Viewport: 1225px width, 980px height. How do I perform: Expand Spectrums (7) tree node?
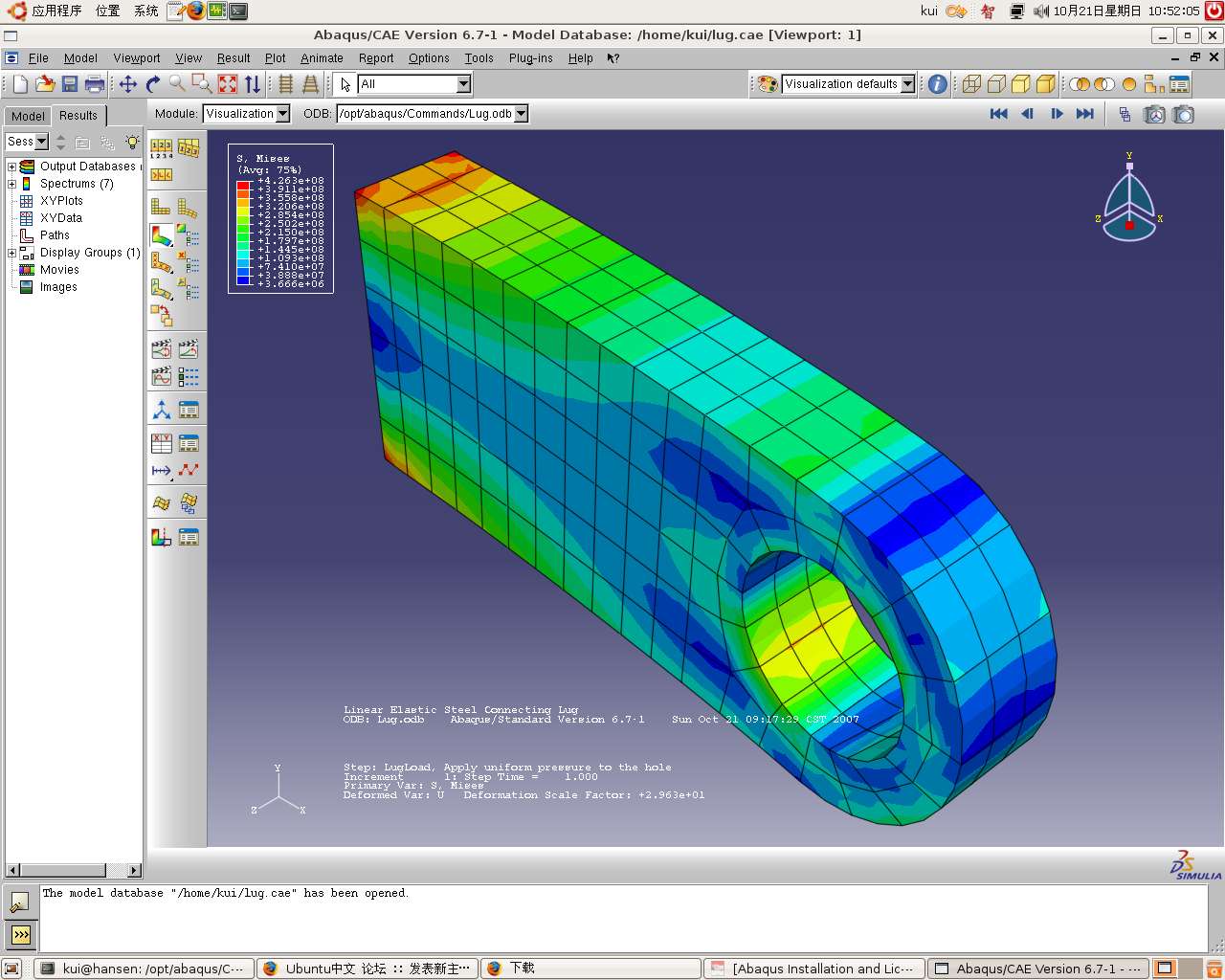pos(11,184)
